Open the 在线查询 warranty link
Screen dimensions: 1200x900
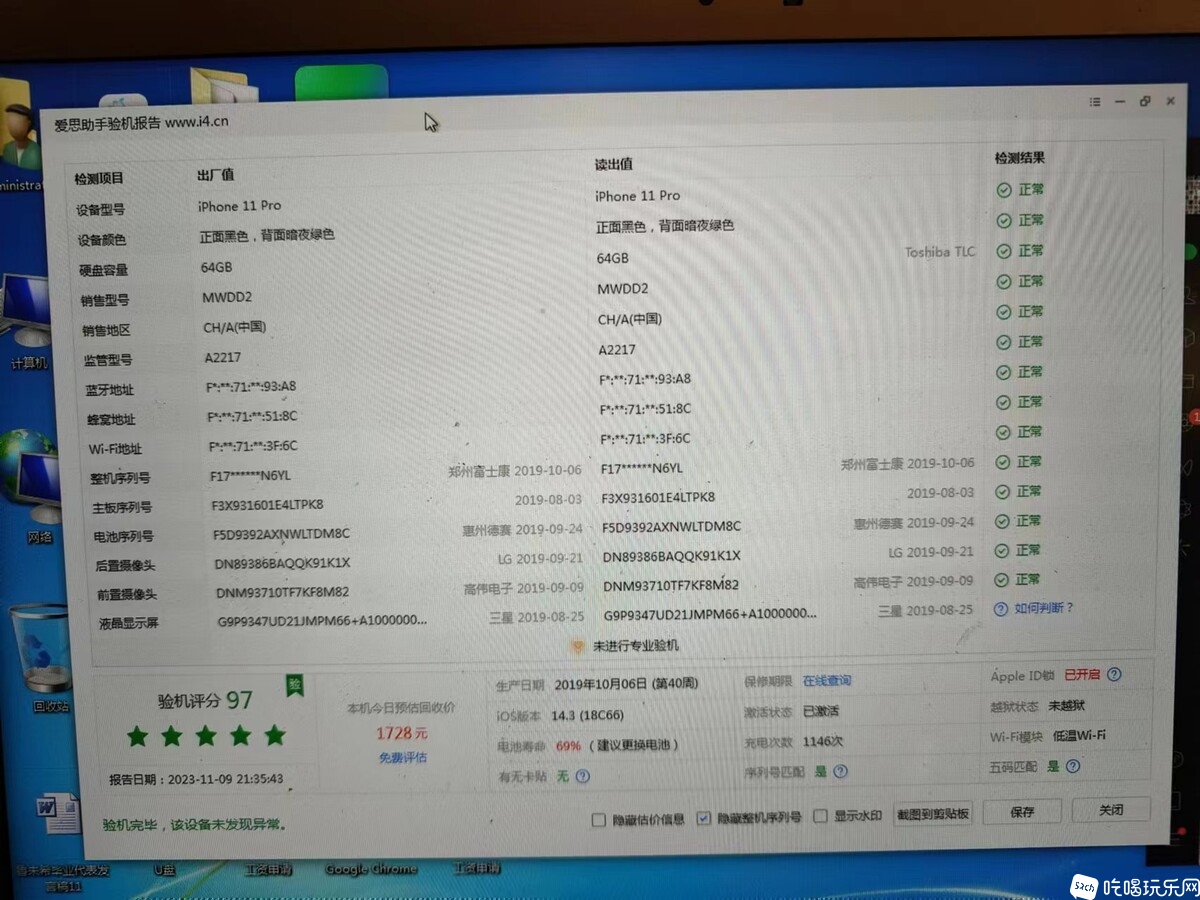827,681
